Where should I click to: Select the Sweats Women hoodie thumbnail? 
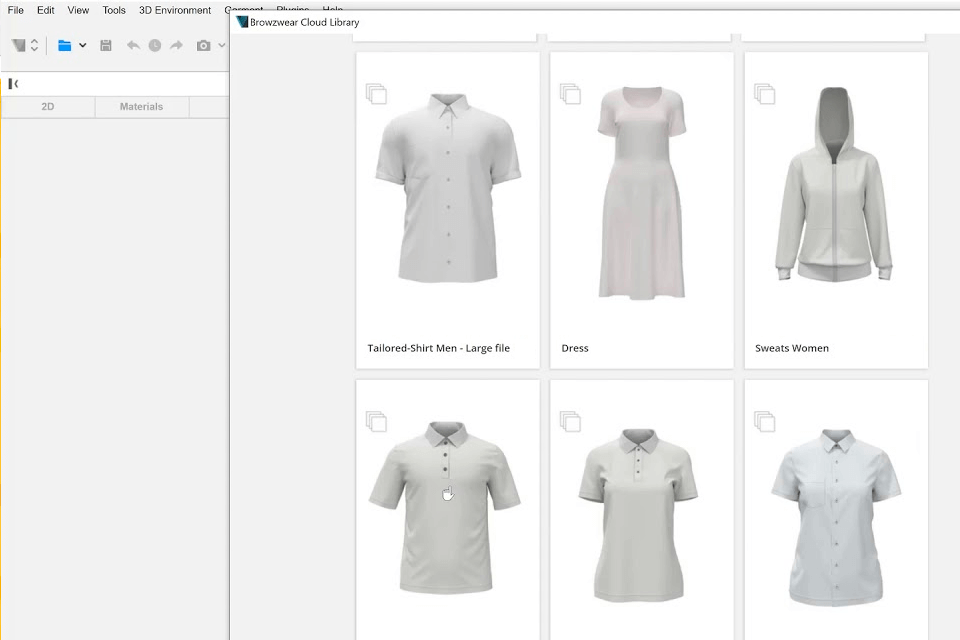click(834, 184)
